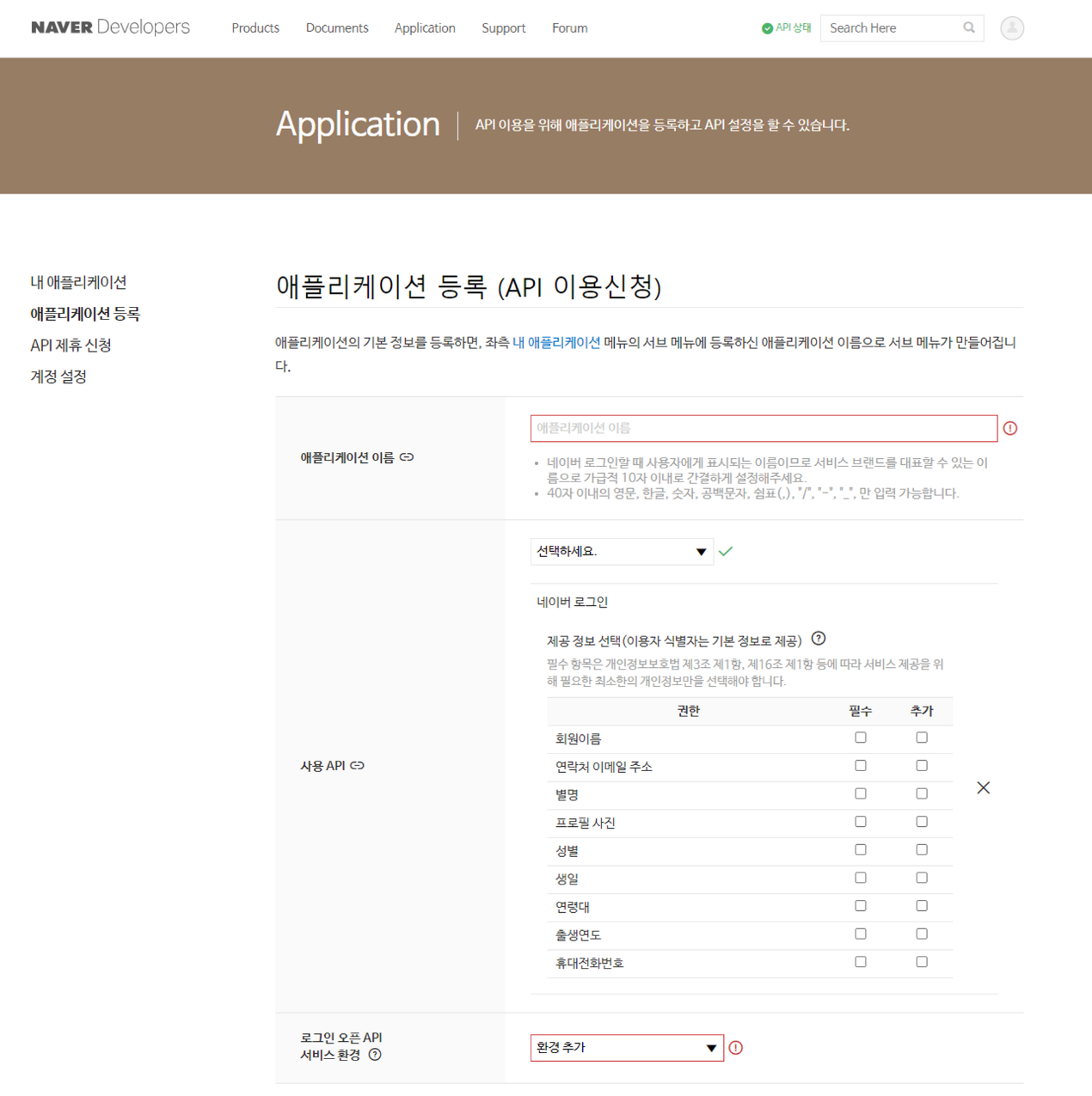Screen dimensions: 1092x1096
Task: Open the Forum menu
Action: click(x=570, y=28)
